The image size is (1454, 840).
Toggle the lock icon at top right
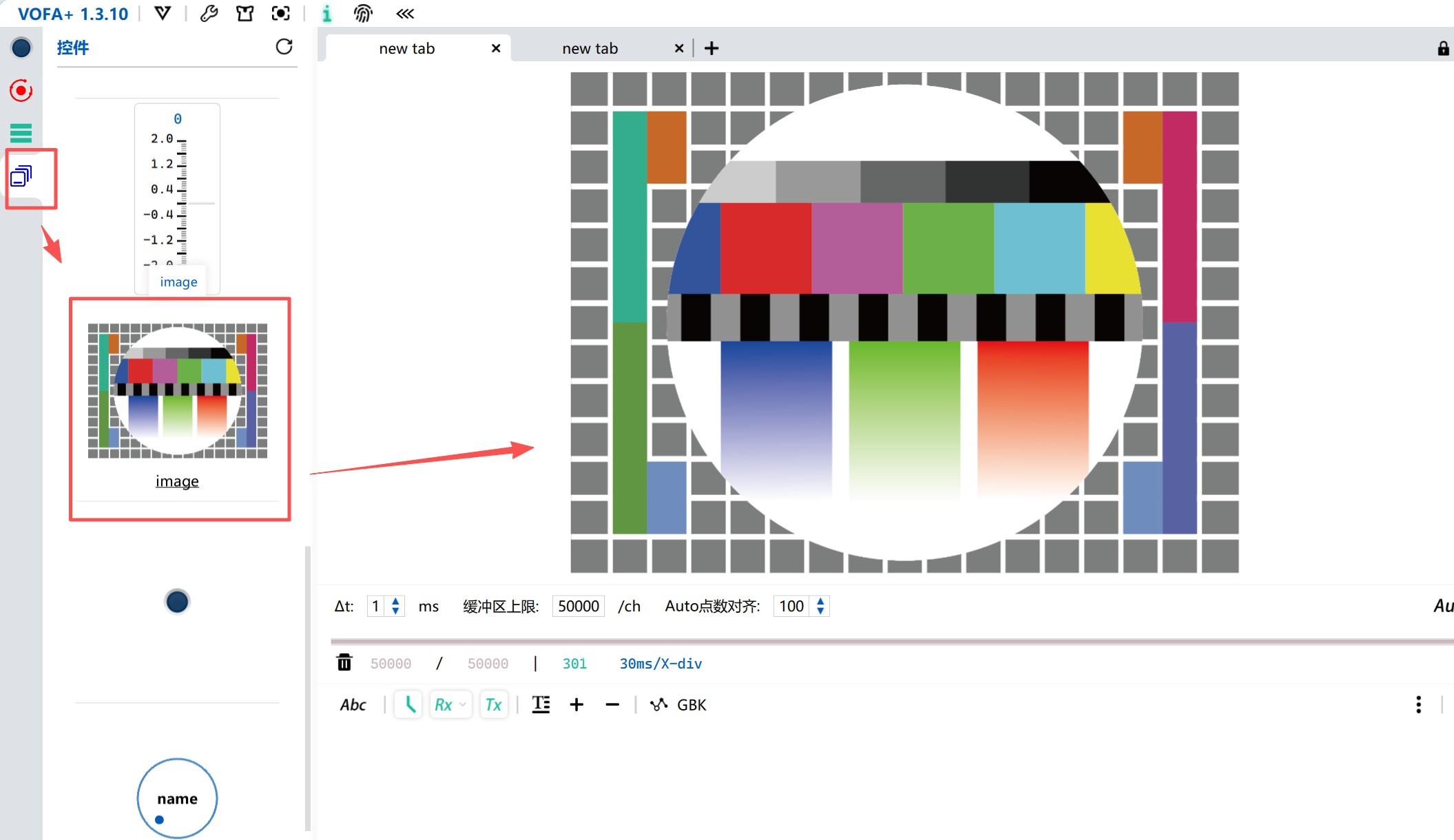coord(1443,48)
